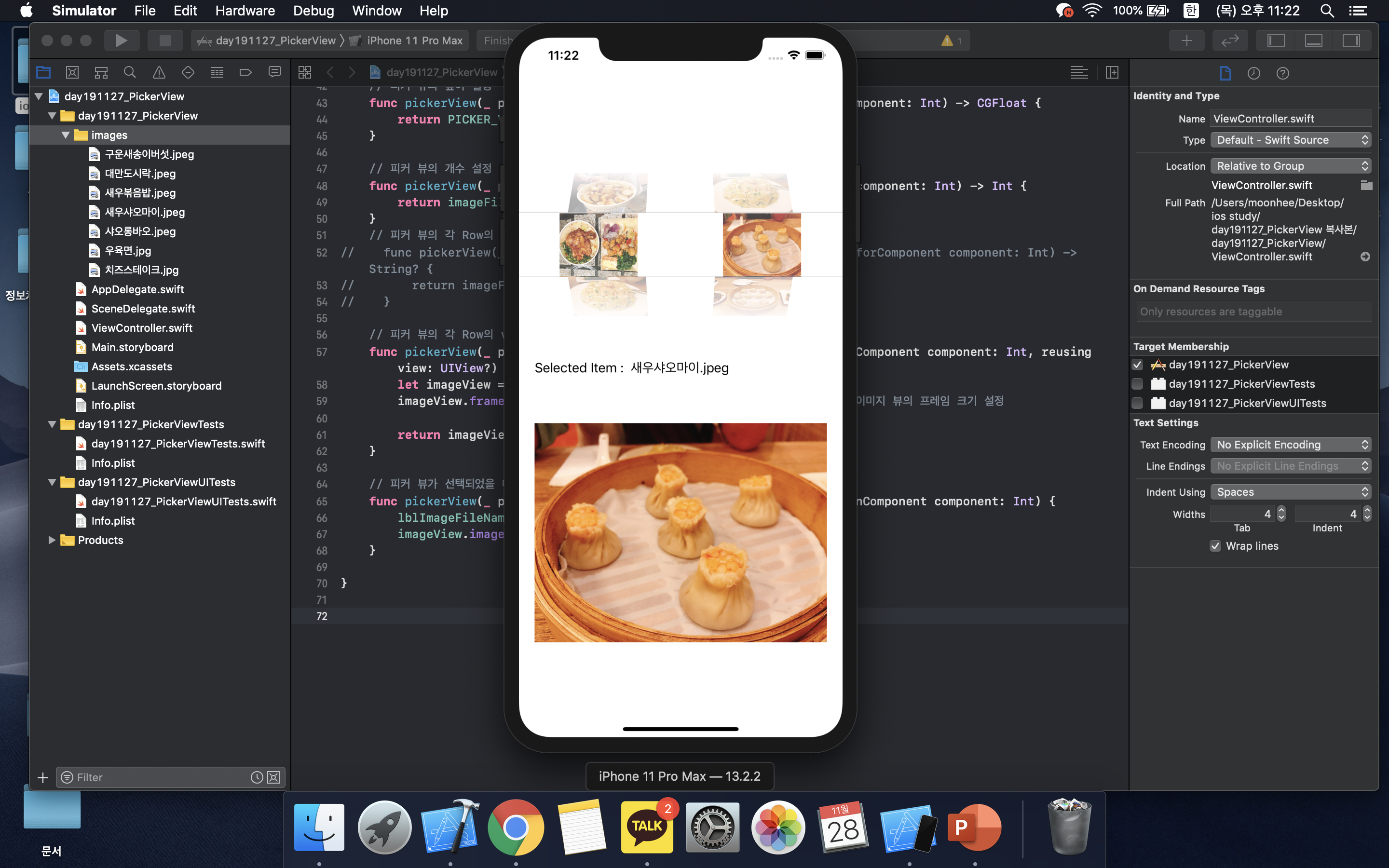Open the Hardware menu
This screenshot has width=1389, height=868.
(x=245, y=10)
